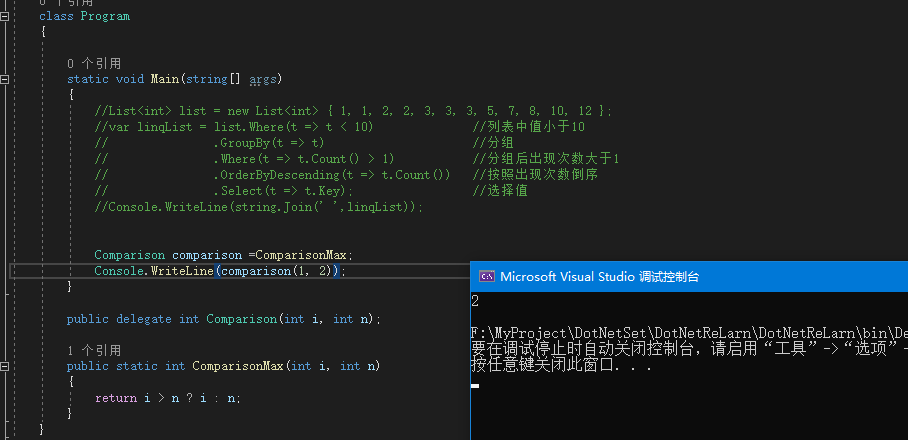Click the underlined args parameter
The image size is (908, 440).
[262, 79]
